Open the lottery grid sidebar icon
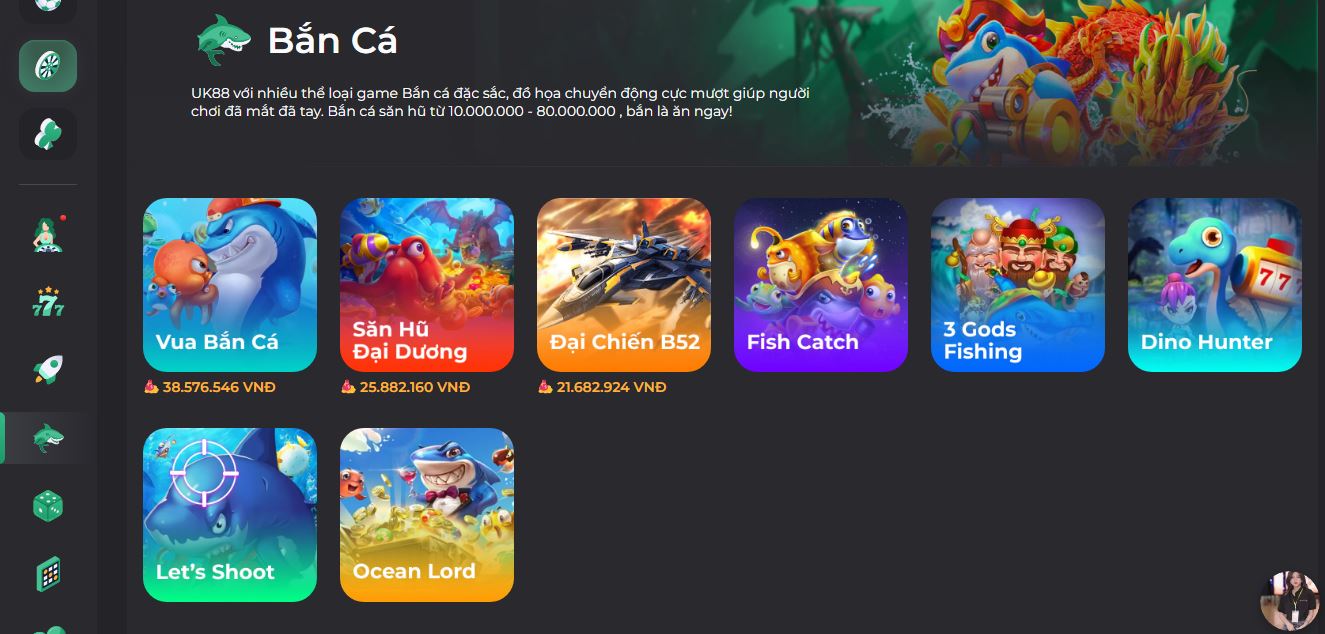The width and height of the screenshot is (1325, 634). (x=48, y=574)
